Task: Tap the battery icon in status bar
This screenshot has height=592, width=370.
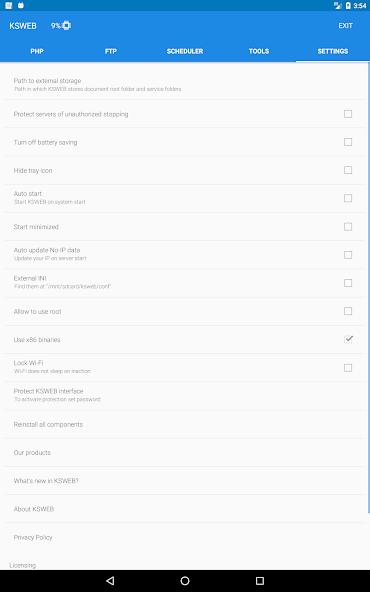Action: click(x=348, y=5)
